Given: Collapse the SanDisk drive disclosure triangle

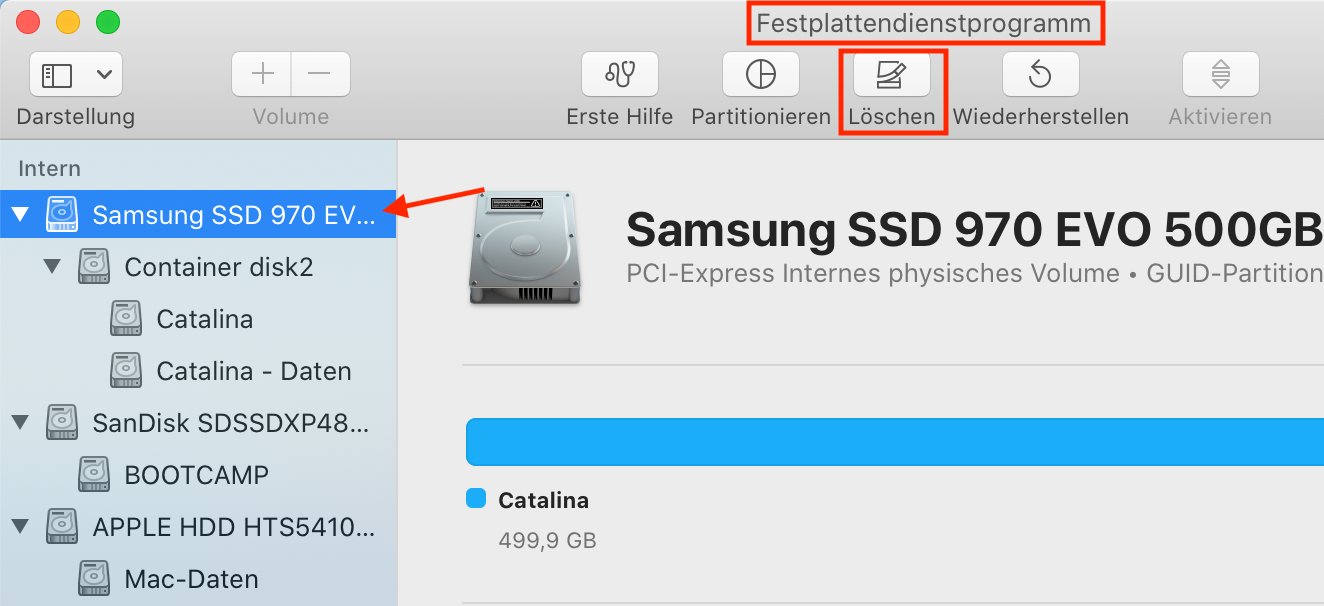Looking at the screenshot, I should click(x=21, y=423).
